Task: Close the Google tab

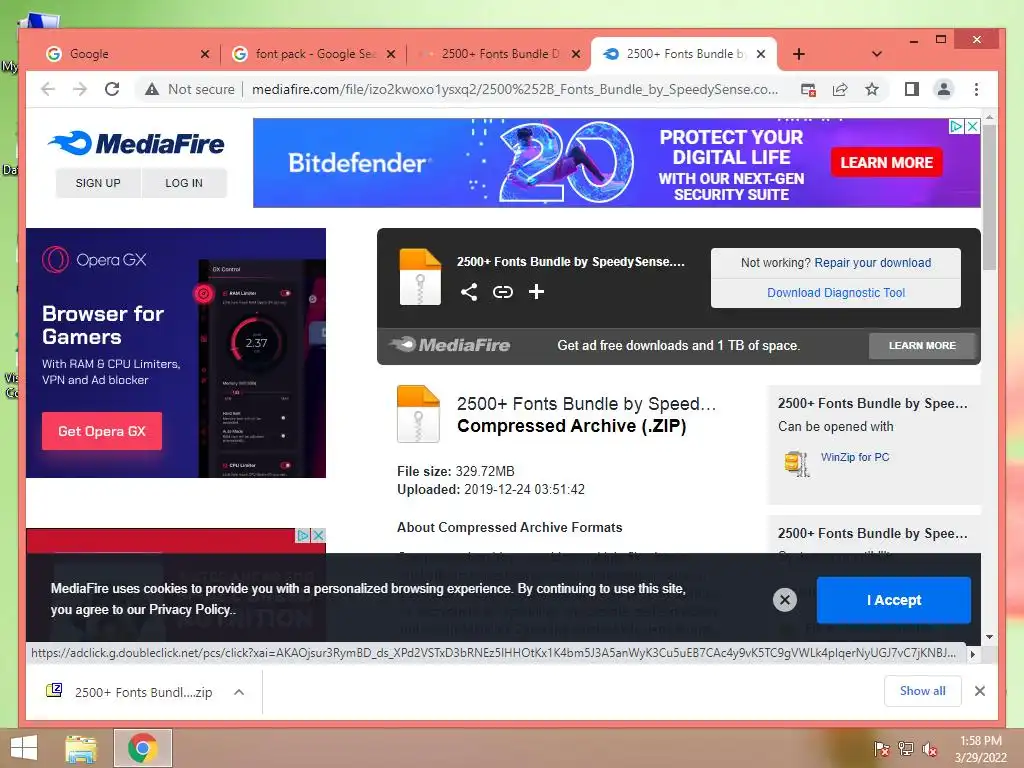Action: pyautogui.click(x=205, y=54)
